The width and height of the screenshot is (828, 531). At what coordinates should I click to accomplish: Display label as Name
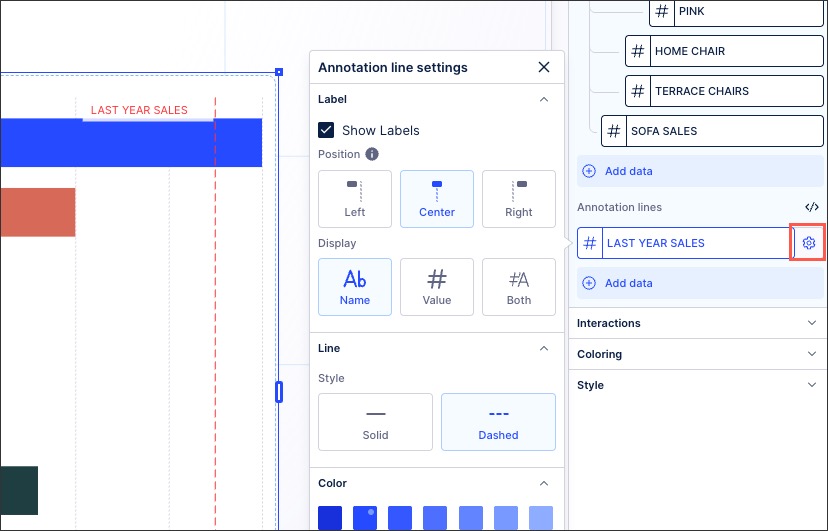coord(355,287)
